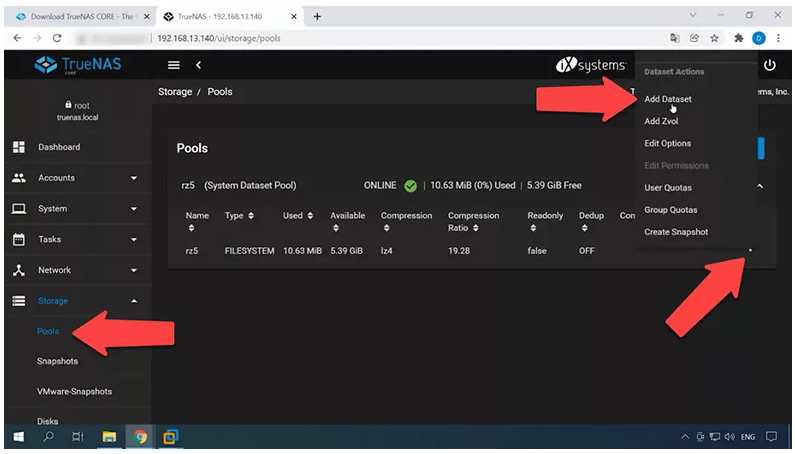
Task: Click the 19.28 compression ratio value
Action: point(459,251)
